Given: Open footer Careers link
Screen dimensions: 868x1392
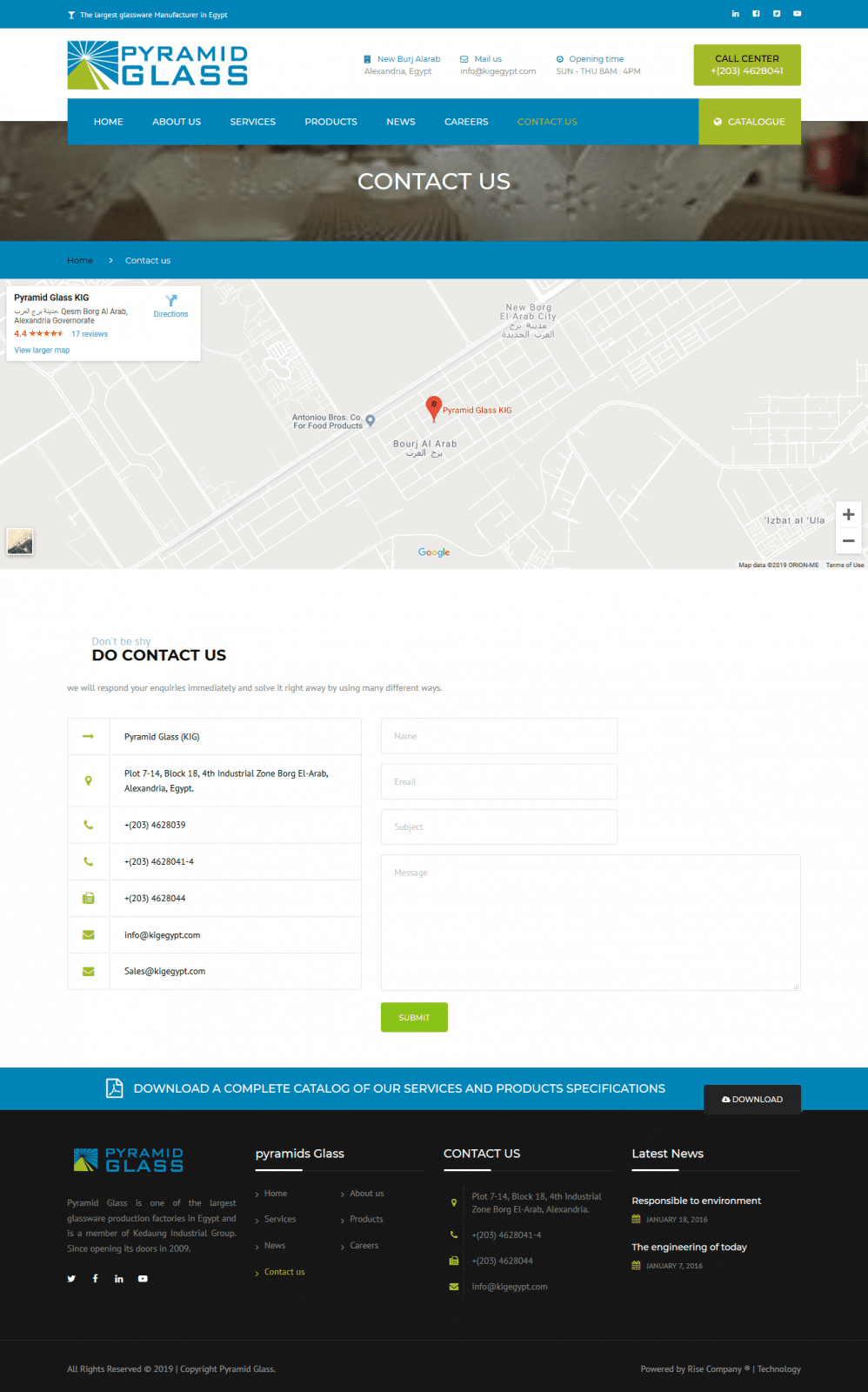Looking at the screenshot, I should 364,1246.
